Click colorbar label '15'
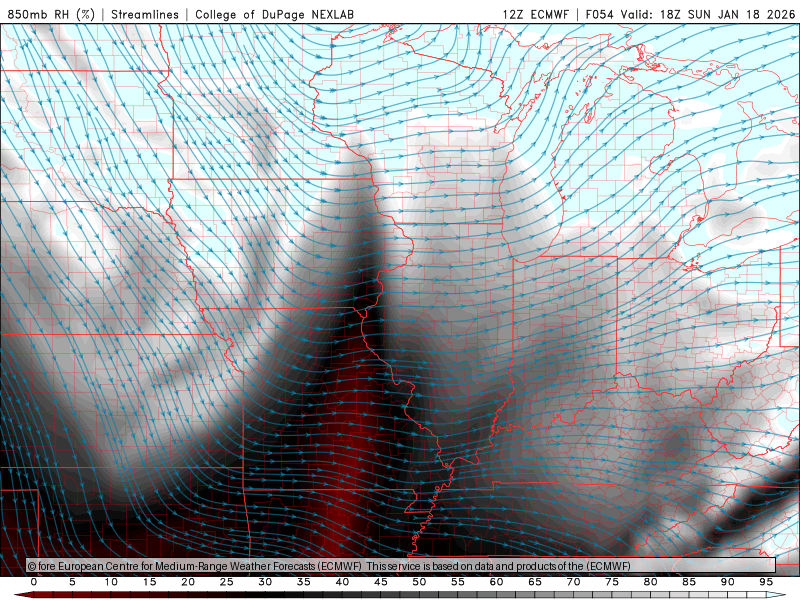The height and width of the screenshot is (600, 800). [x=149, y=582]
